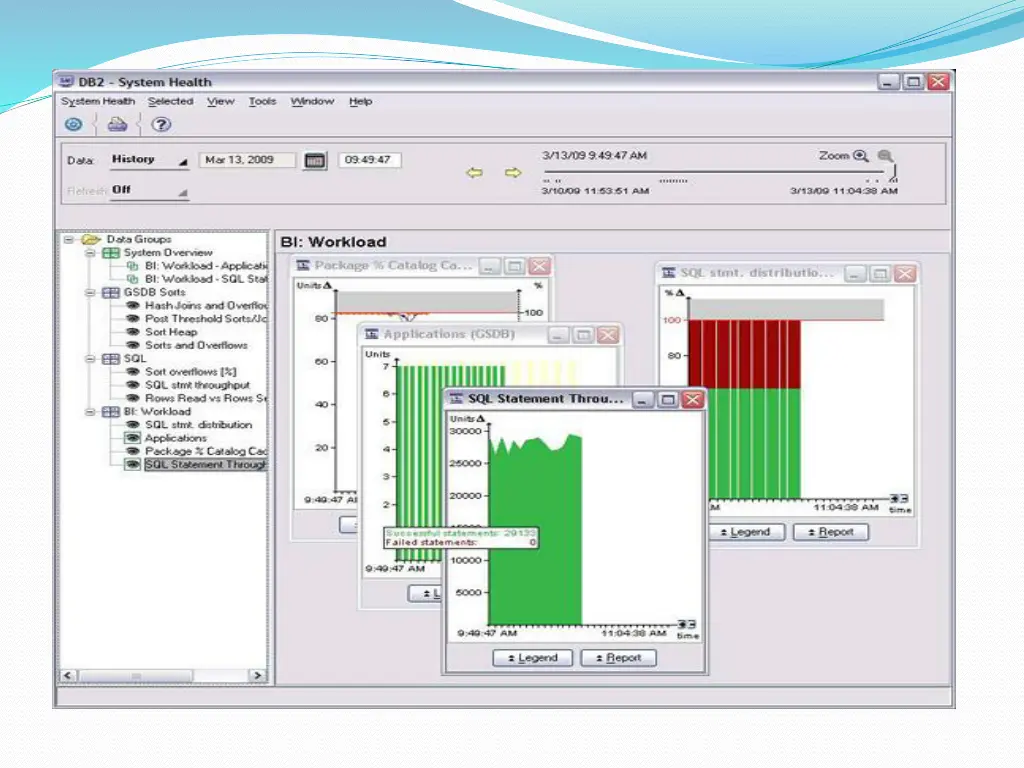Viewport: 1024px width, 768px height.
Task: Click the refresh toolbar icon
Action: pyautogui.click(x=73, y=124)
